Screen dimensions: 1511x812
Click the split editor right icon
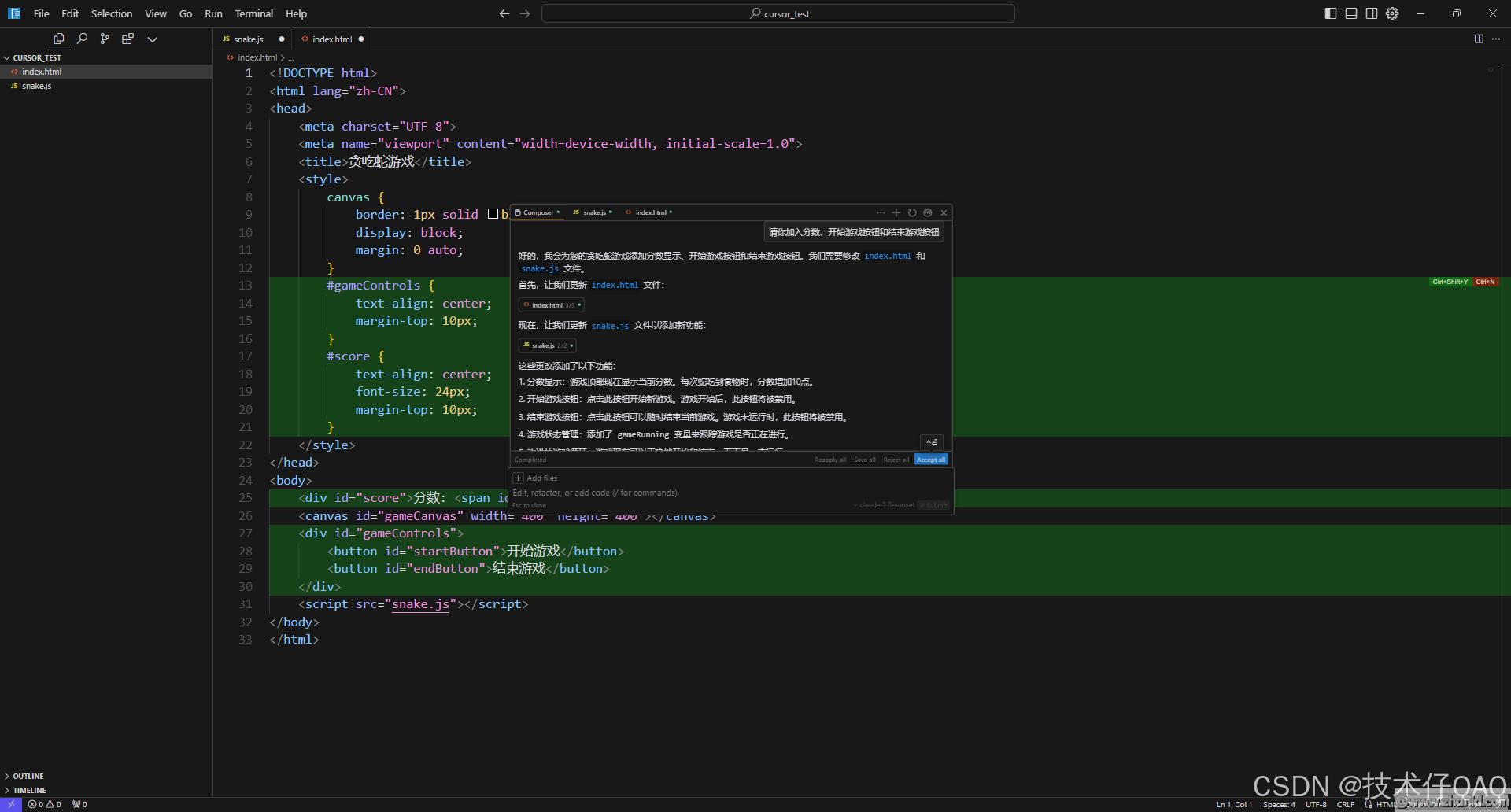[x=1479, y=39]
